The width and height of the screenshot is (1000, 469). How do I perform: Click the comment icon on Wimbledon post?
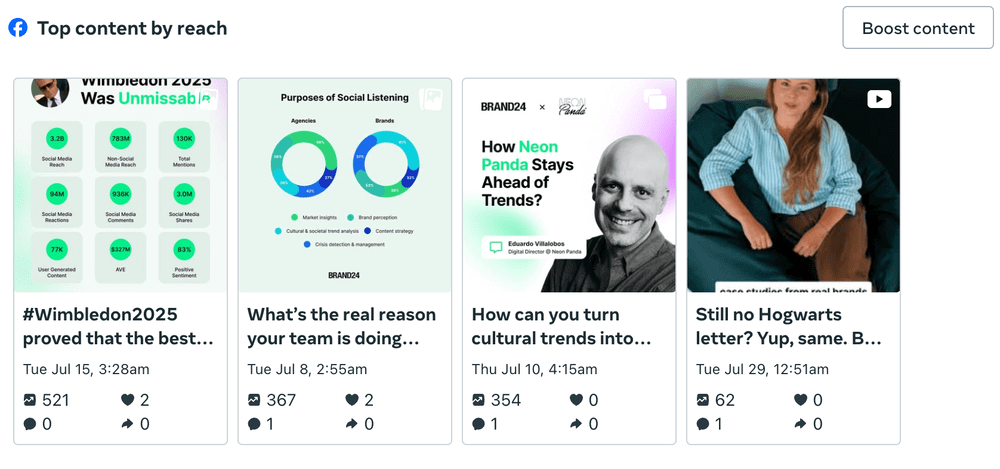point(29,424)
